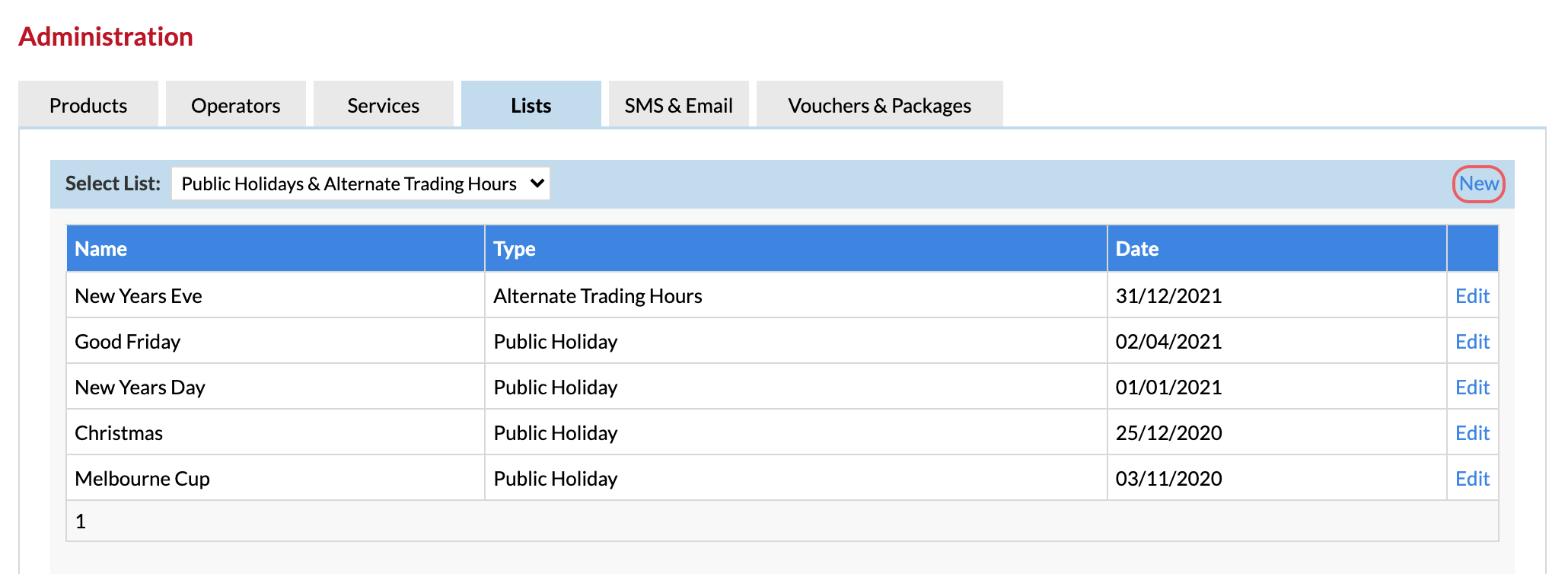
Task: Edit the Melbourne Cup entry
Action: (x=1472, y=479)
